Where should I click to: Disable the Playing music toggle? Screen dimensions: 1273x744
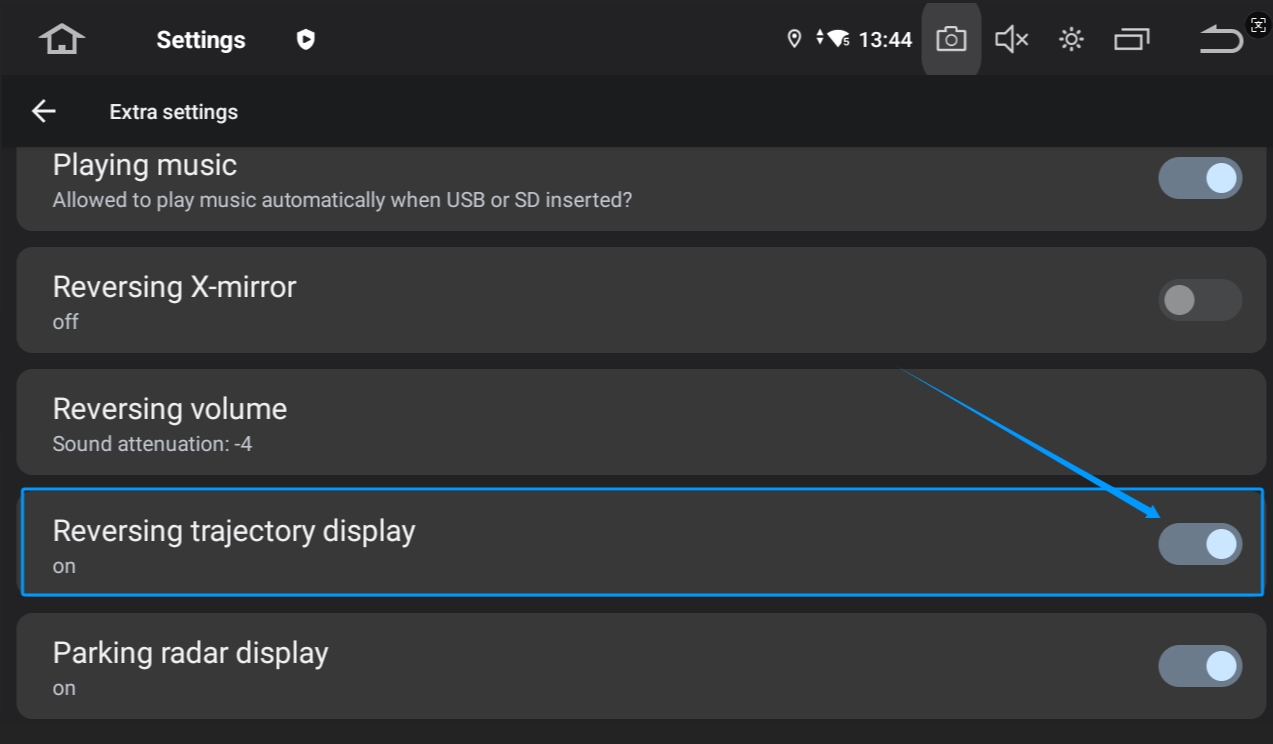click(1200, 179)
